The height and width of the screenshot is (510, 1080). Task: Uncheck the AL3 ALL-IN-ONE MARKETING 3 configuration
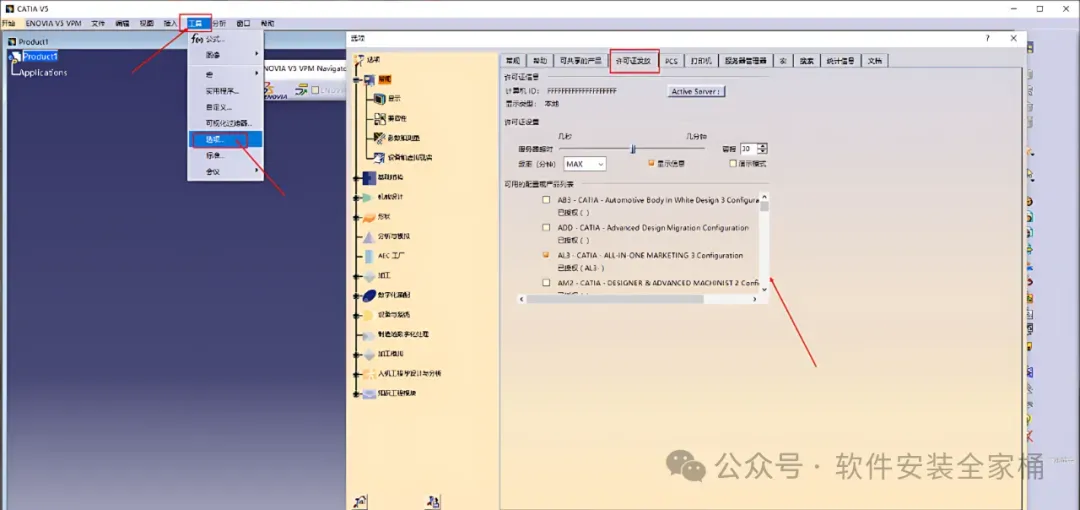546,255
